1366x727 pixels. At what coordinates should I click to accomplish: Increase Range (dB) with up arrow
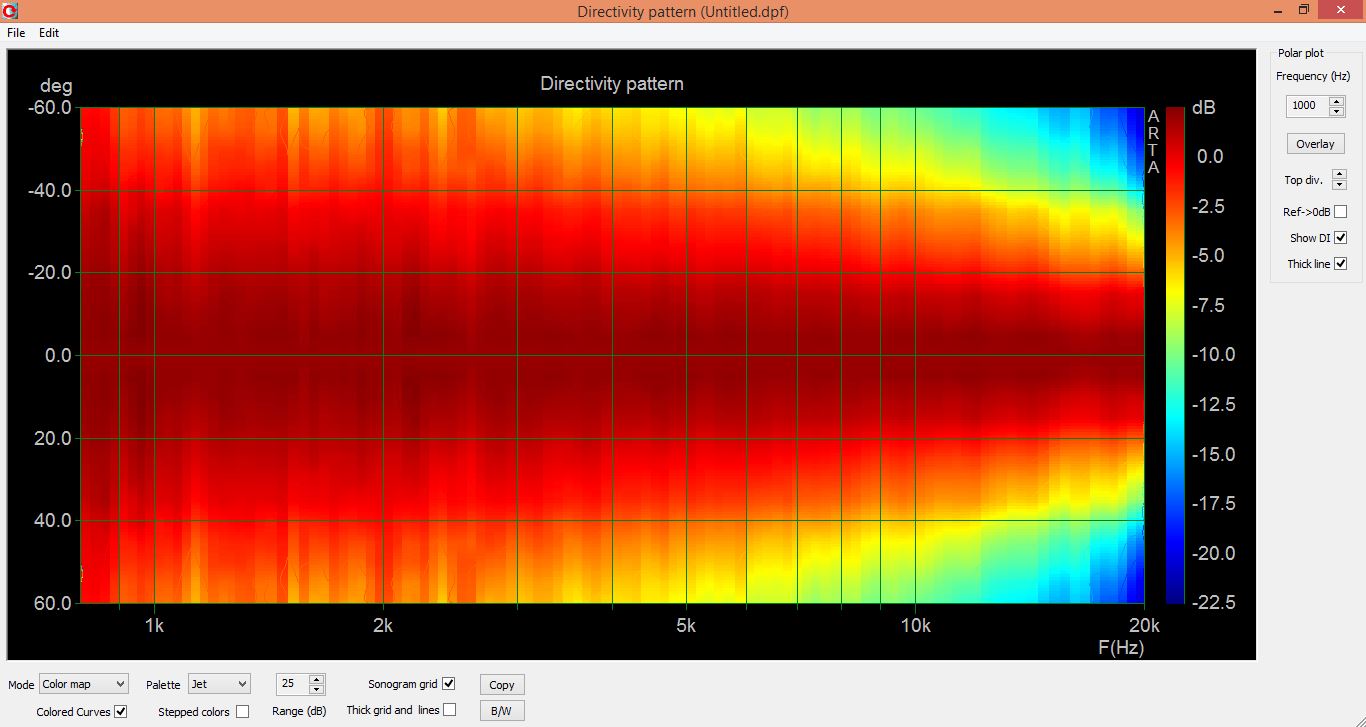(317, 679)
